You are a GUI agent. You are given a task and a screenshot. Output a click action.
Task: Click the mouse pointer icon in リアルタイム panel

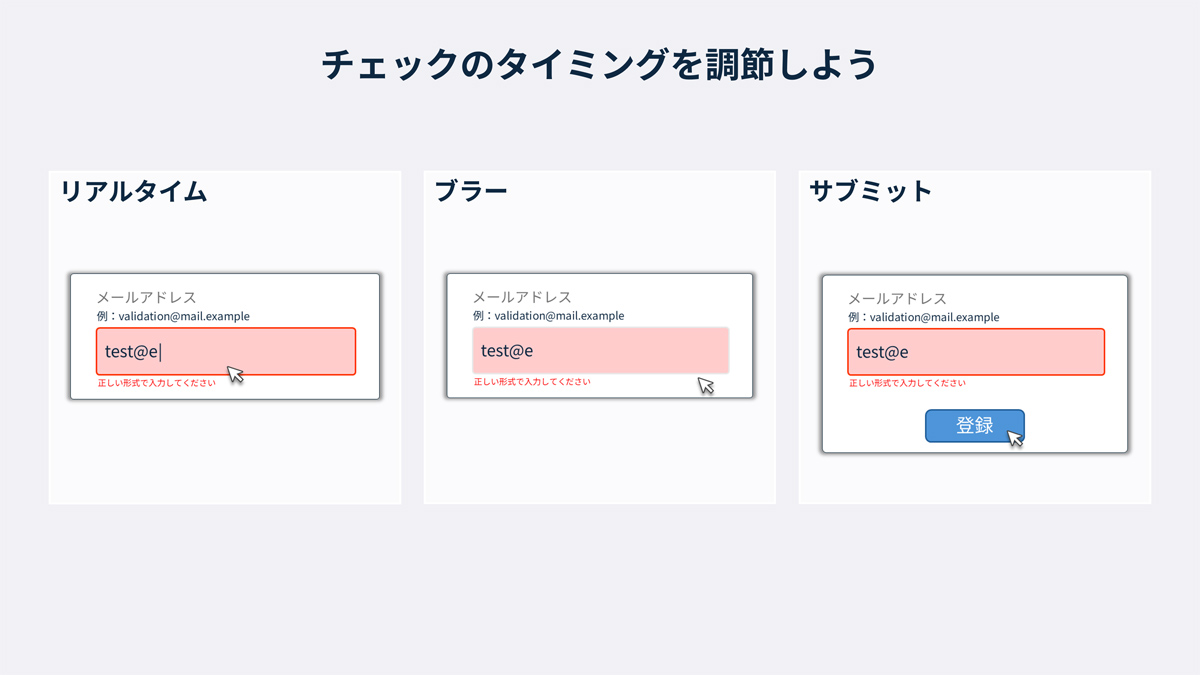click(236, 375)
